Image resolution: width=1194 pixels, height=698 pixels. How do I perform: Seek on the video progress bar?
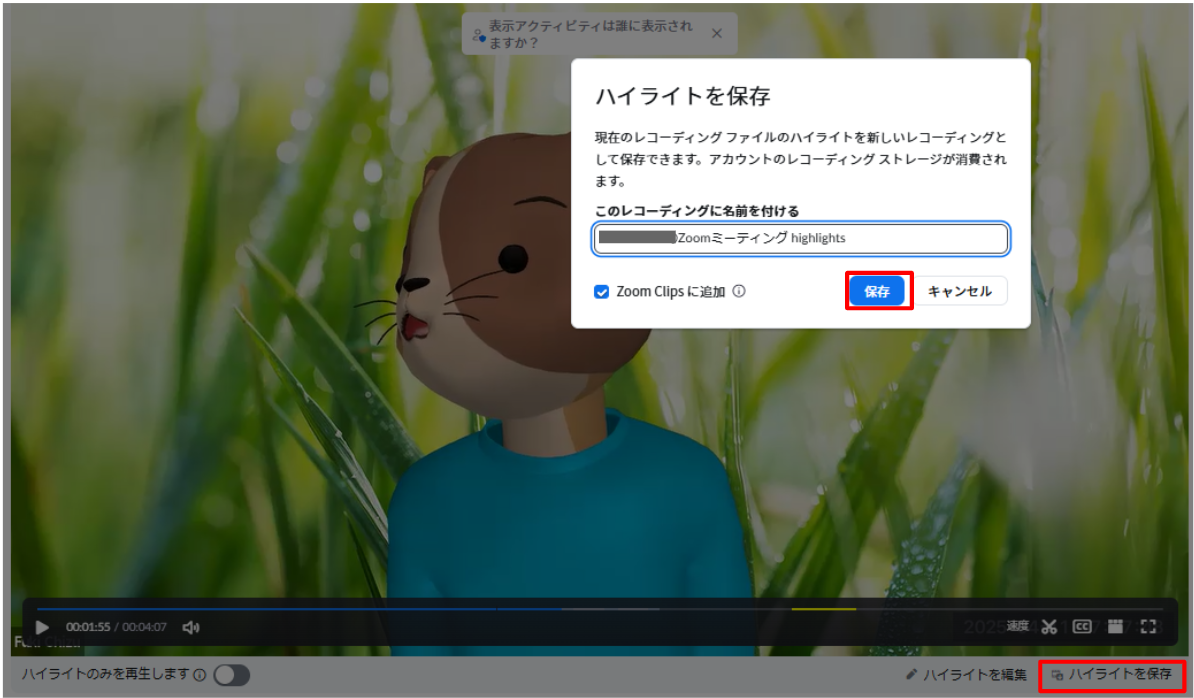pos(599,609)
